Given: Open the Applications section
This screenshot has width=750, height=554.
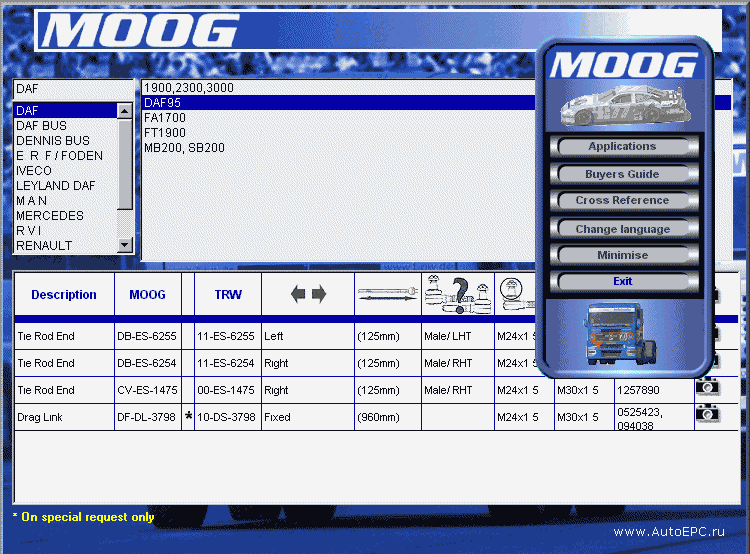Looking at the screenshot, I should pos(624,146).
